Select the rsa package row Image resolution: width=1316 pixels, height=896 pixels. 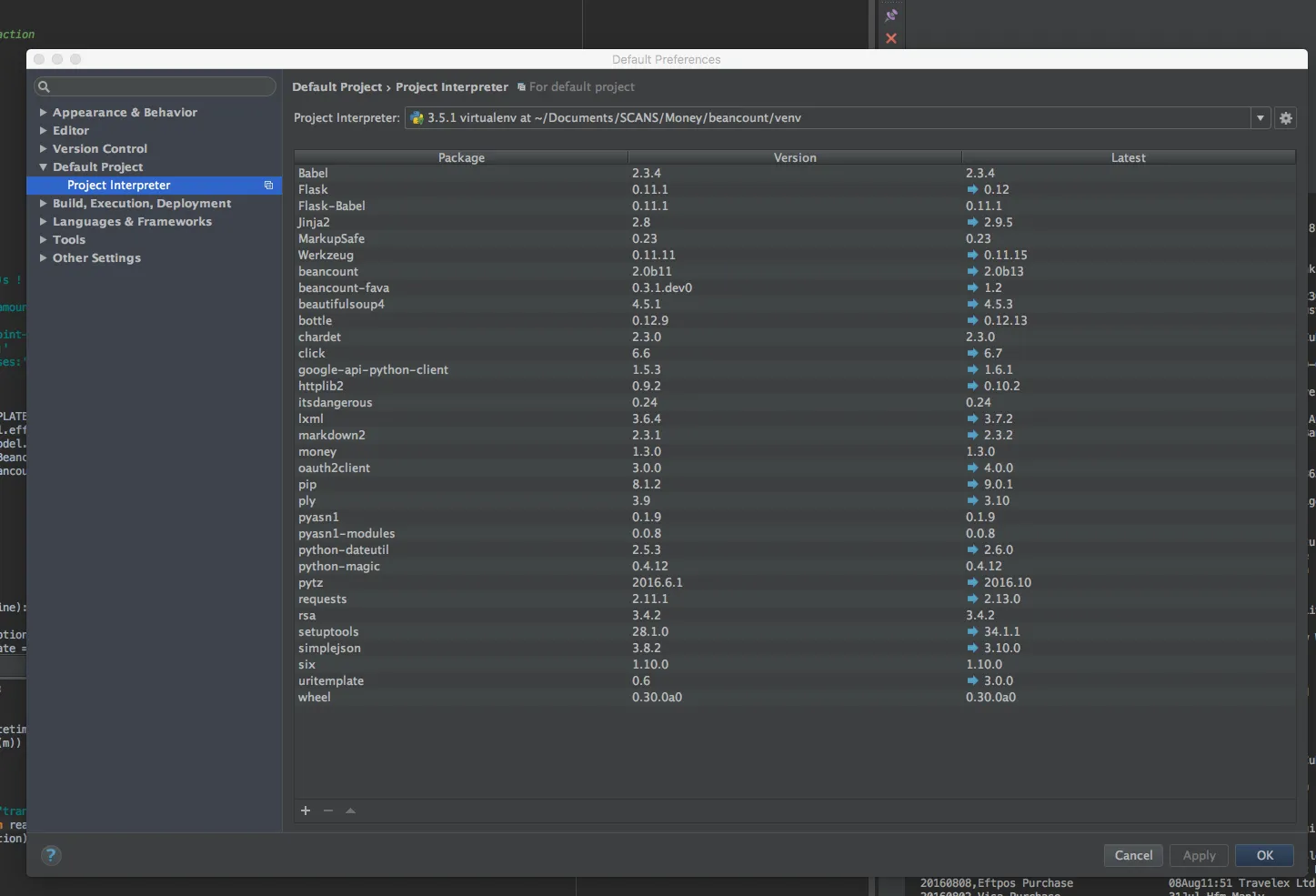click(x=795, y=615)
